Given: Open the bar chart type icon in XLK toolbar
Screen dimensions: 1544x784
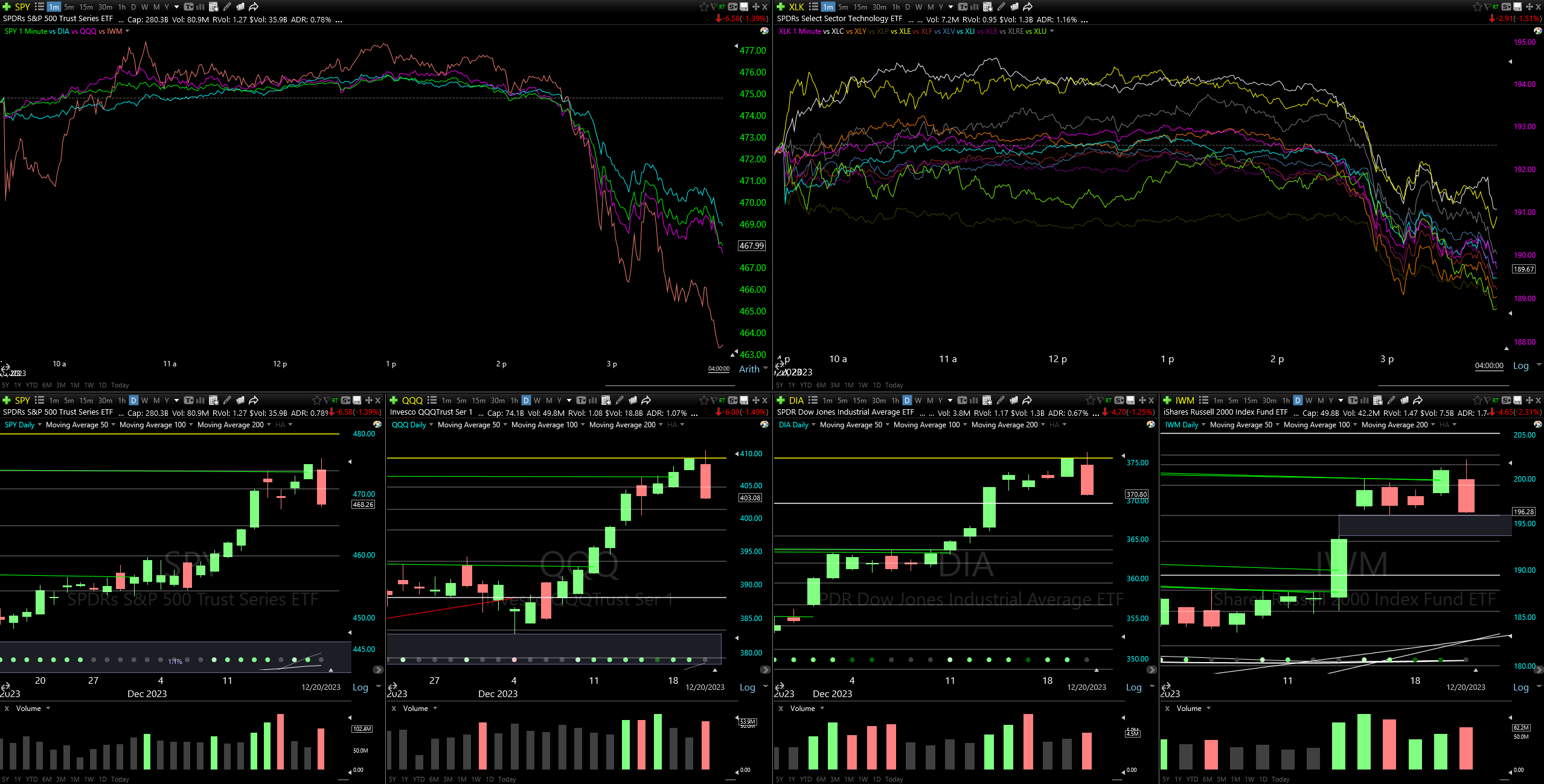Looking at the screenshot, I should (974, 7).
